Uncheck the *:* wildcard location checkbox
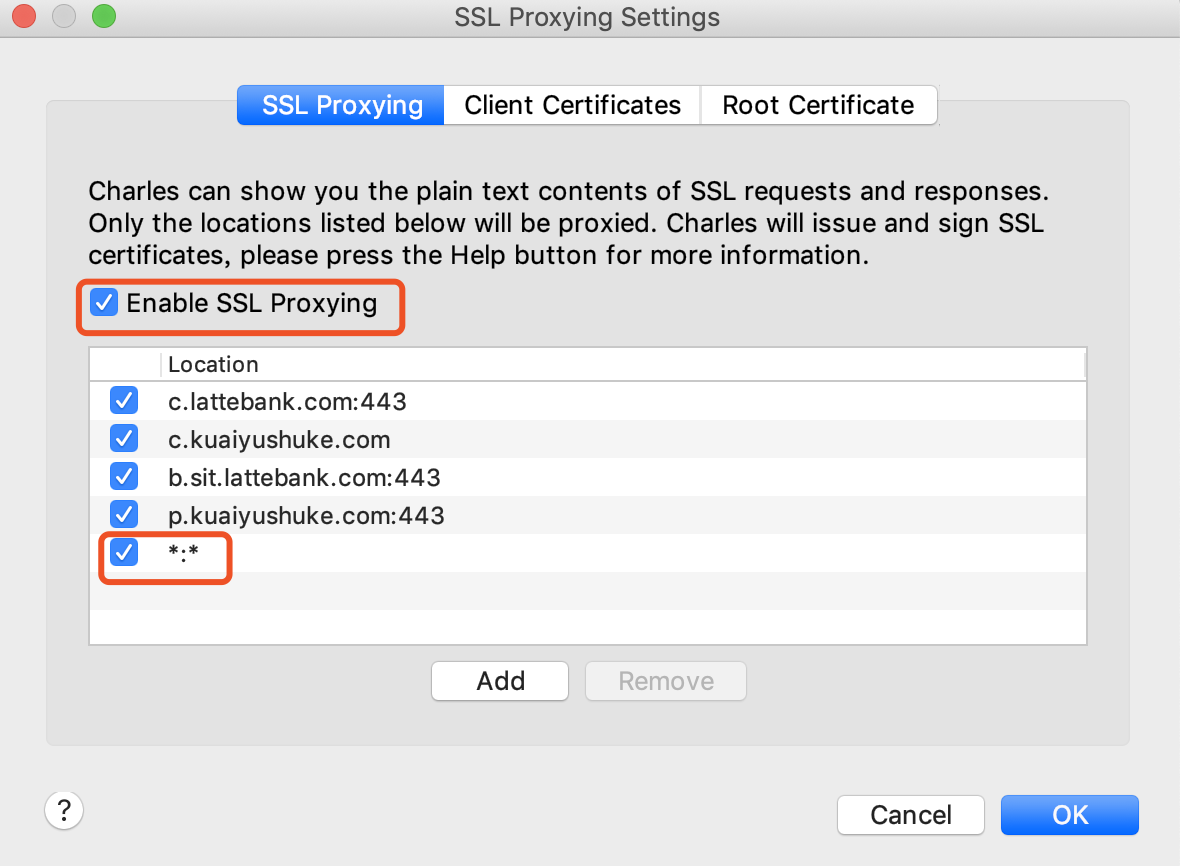This screenshot has height=866, width=1180. [x=124, y=551]
